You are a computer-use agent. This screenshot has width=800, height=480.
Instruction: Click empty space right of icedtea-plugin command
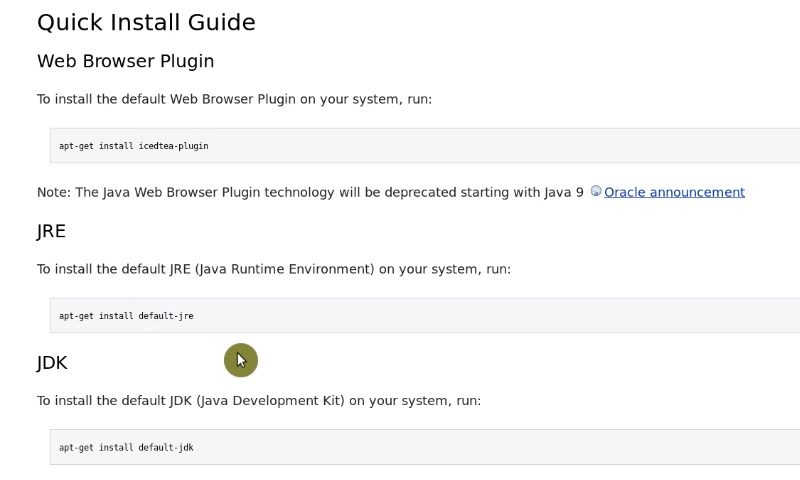tap(505, 146)
